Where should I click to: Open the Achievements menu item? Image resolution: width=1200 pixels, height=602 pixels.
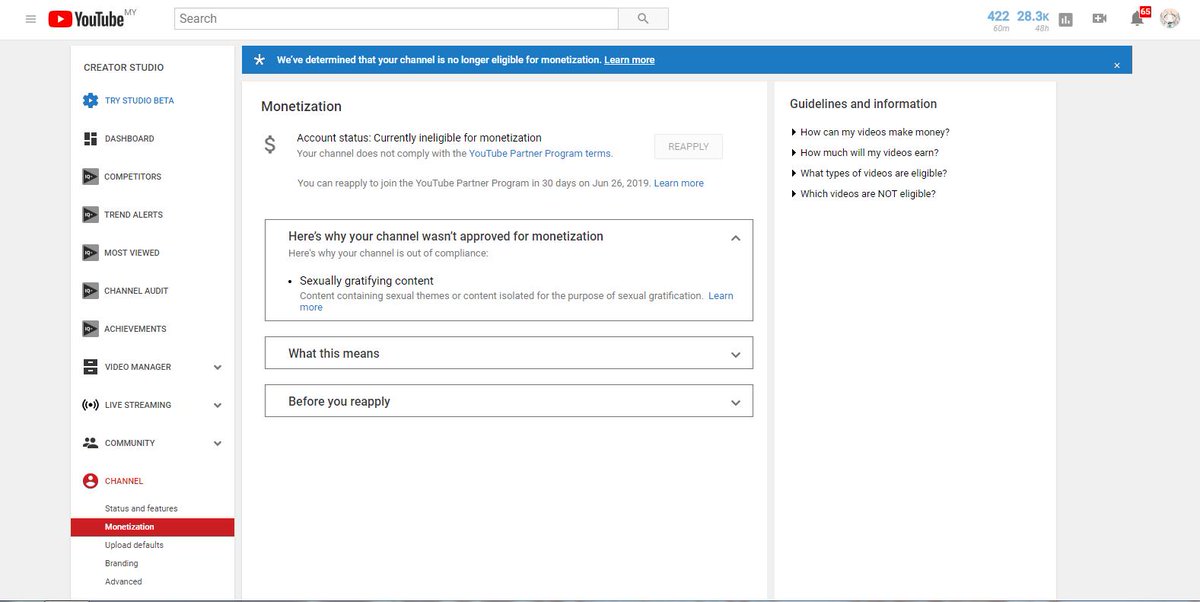click(x=135, y=329)
